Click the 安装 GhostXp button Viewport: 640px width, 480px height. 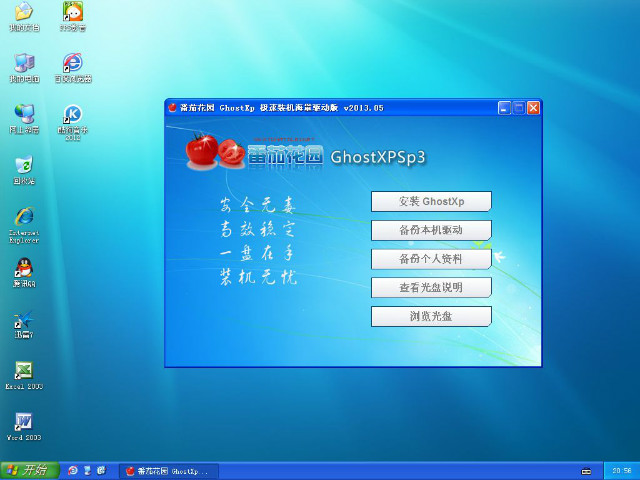click(431, 201)
